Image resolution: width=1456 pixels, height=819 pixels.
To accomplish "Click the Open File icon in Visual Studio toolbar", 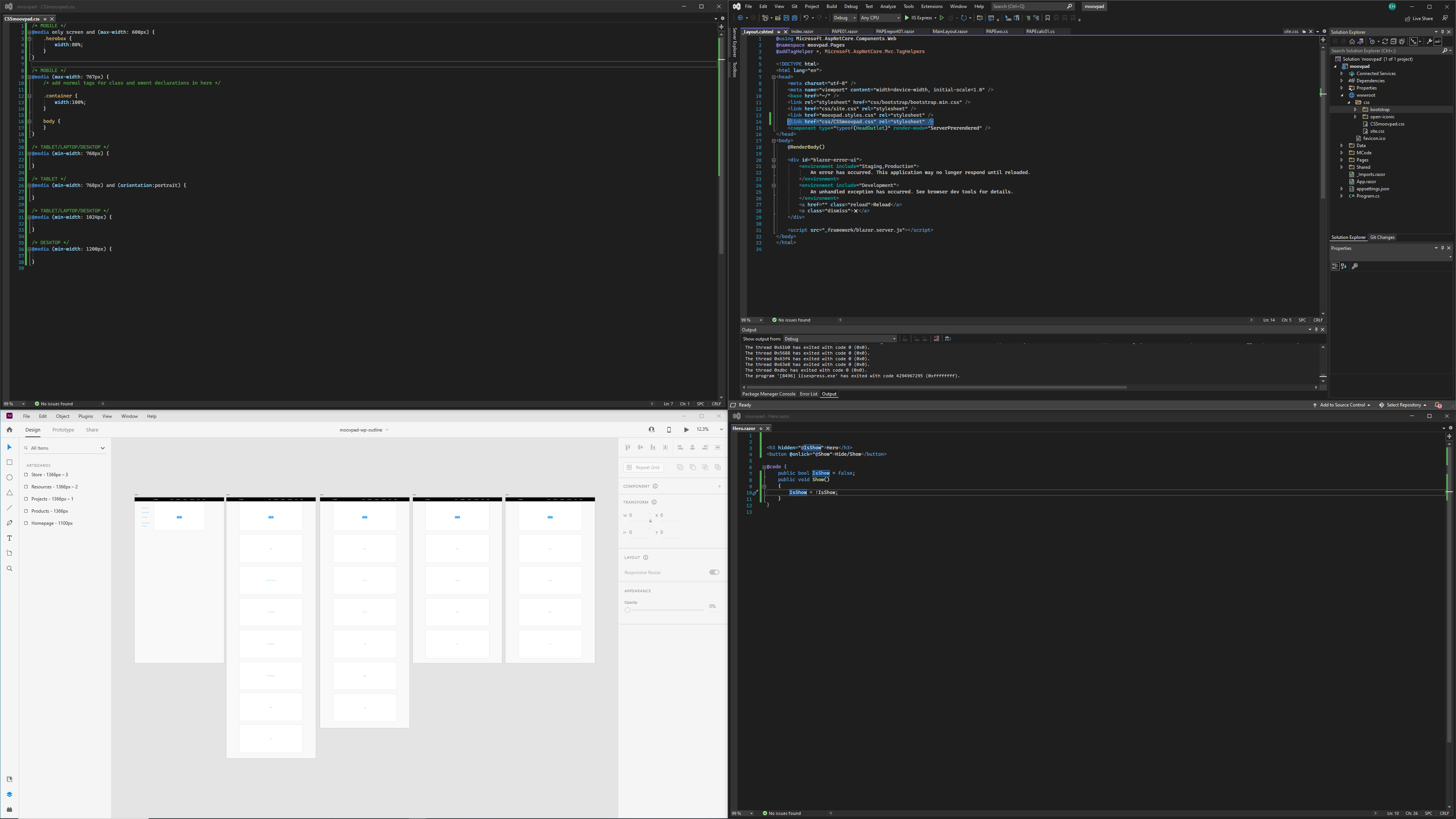I will [x=778, y=18].
